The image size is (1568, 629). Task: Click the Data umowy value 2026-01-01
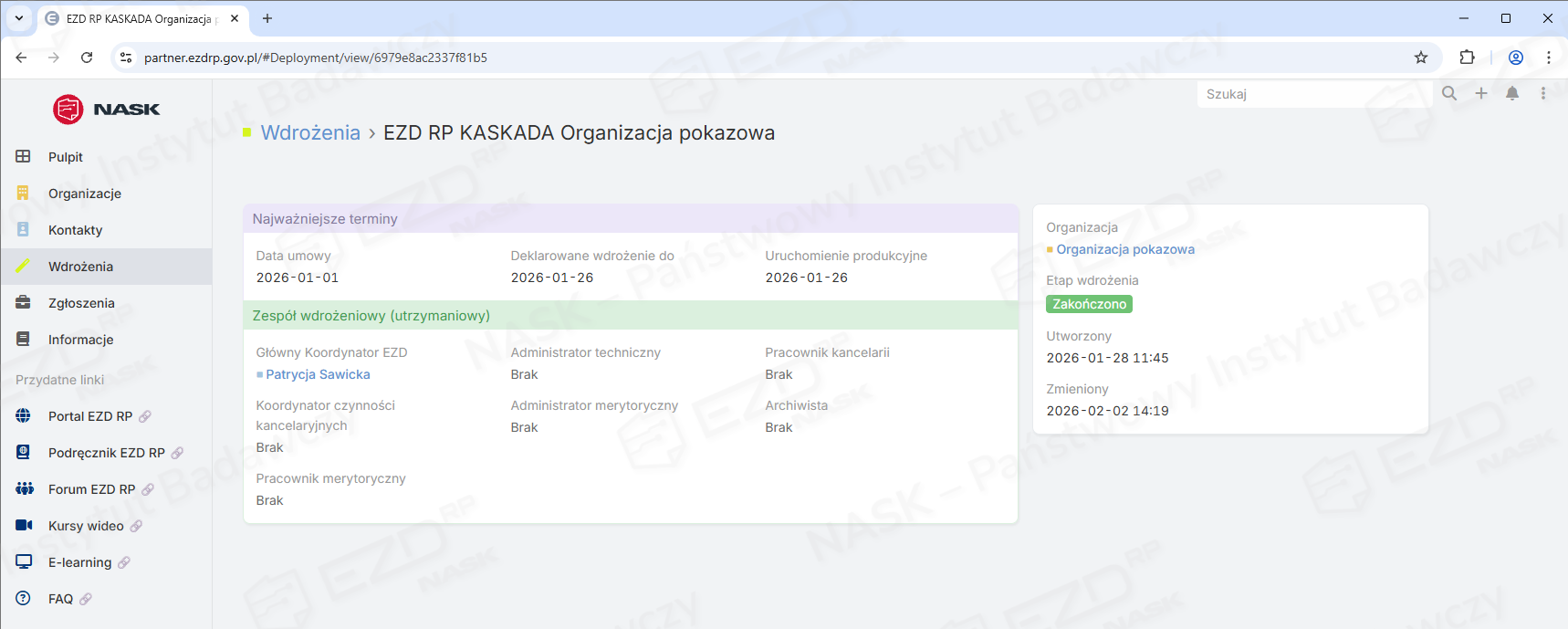click(x=298, y=278)
